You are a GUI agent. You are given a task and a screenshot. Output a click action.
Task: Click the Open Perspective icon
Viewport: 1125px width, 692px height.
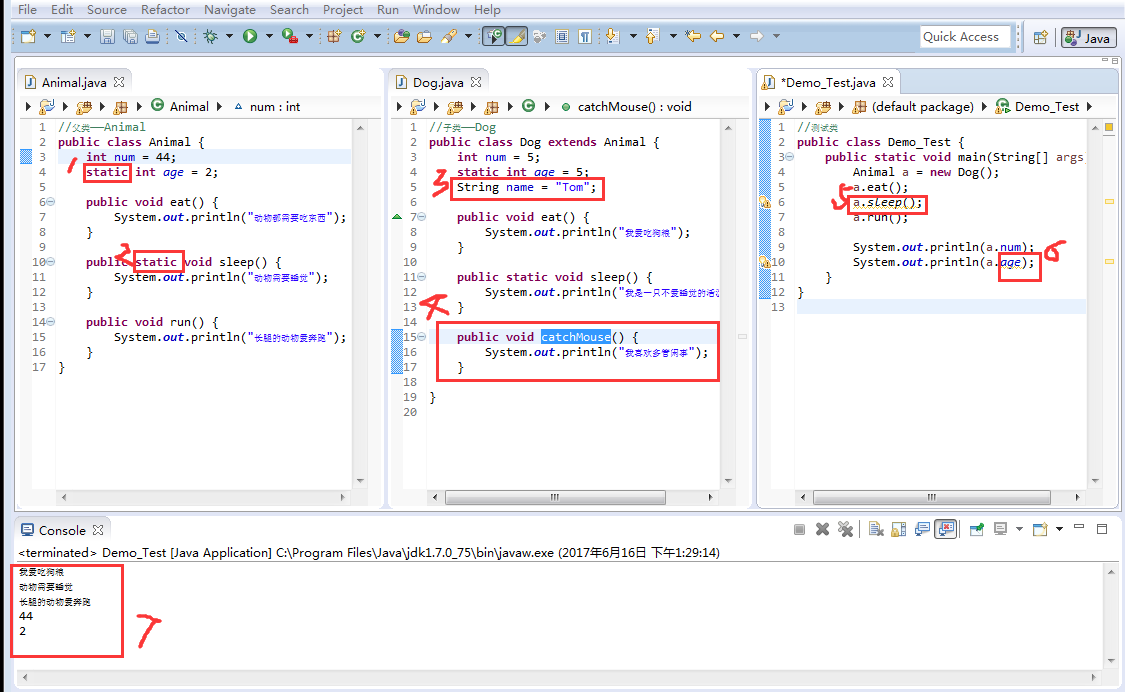pos(1040,37)
